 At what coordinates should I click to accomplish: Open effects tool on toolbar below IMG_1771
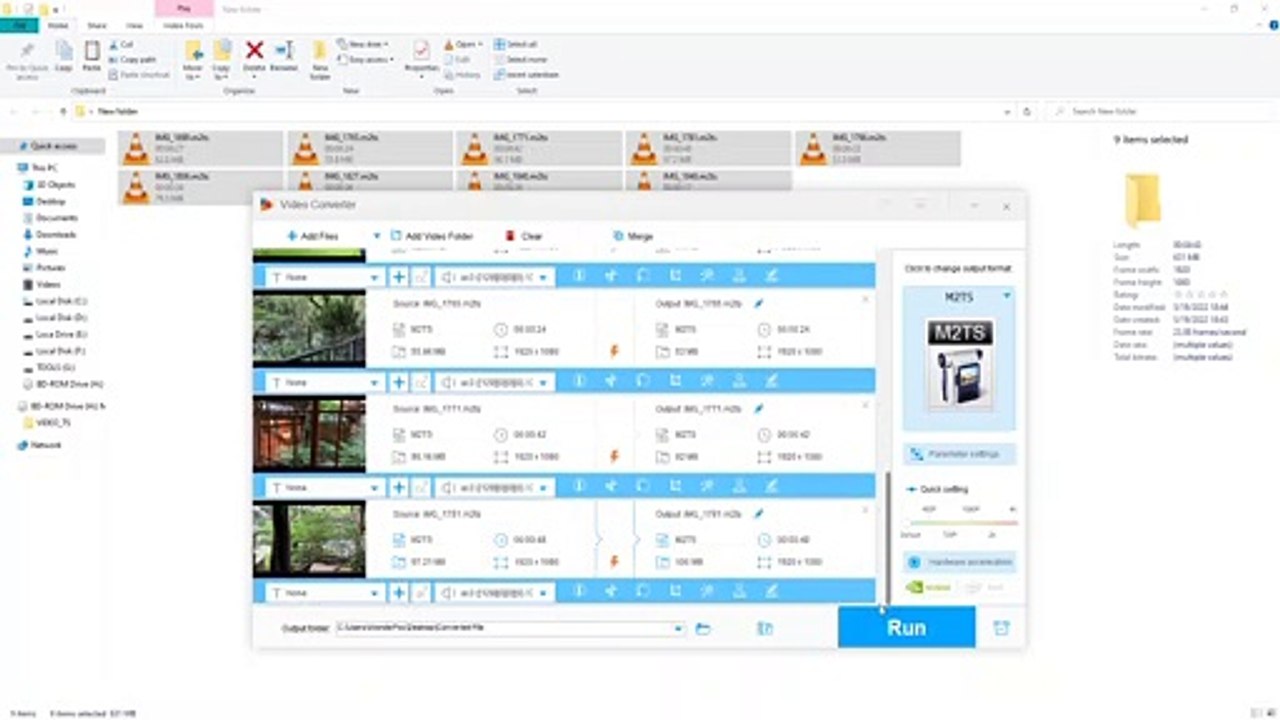pyautogui.click(x=707, y=487)
